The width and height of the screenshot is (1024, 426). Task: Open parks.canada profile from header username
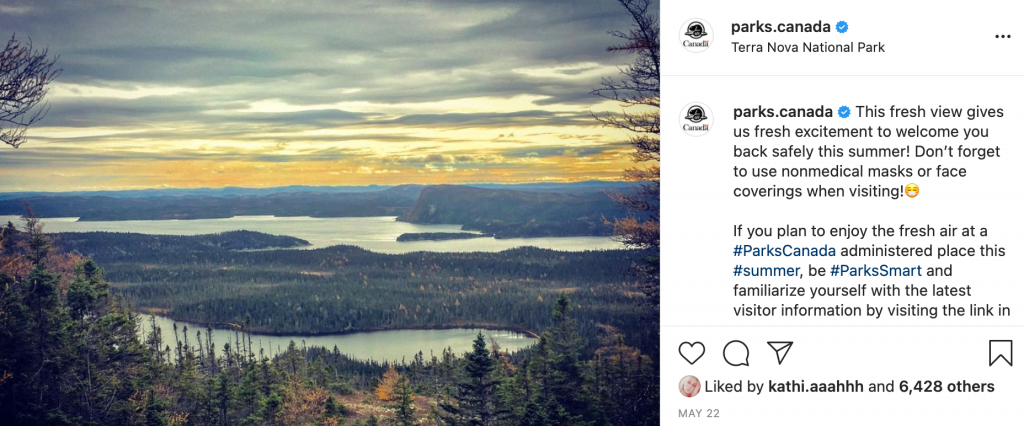(x=781, y=27)
